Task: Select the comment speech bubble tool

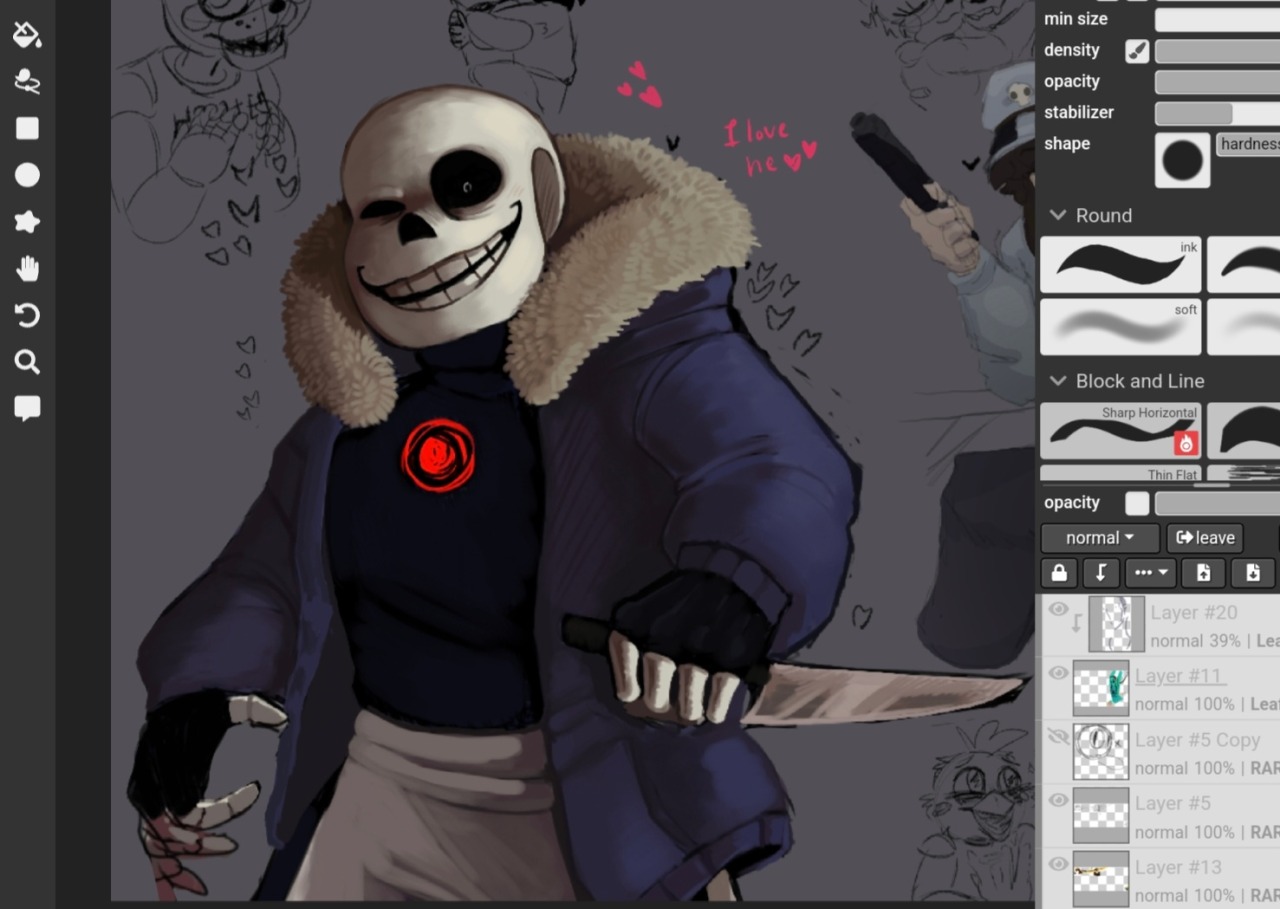Action: point(27,408)
